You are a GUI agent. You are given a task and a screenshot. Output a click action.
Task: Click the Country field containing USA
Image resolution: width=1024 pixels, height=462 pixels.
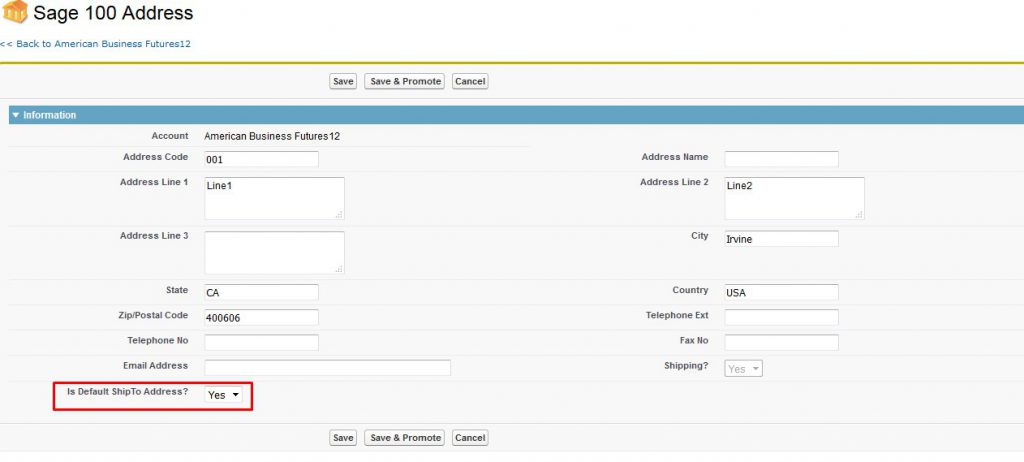(x=782, y=293)
